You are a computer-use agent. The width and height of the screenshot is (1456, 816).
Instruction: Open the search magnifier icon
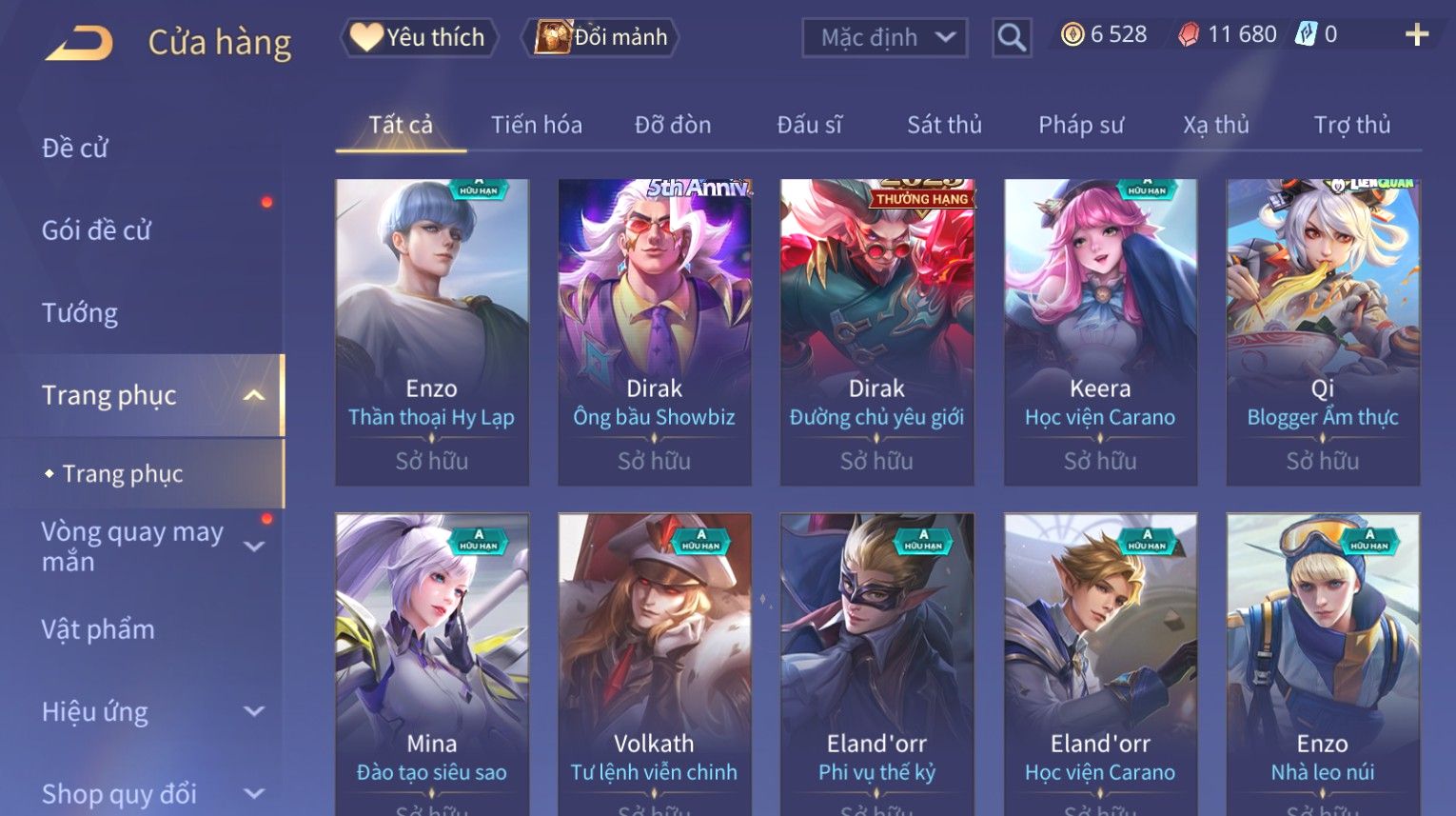tap(1012, 38)
